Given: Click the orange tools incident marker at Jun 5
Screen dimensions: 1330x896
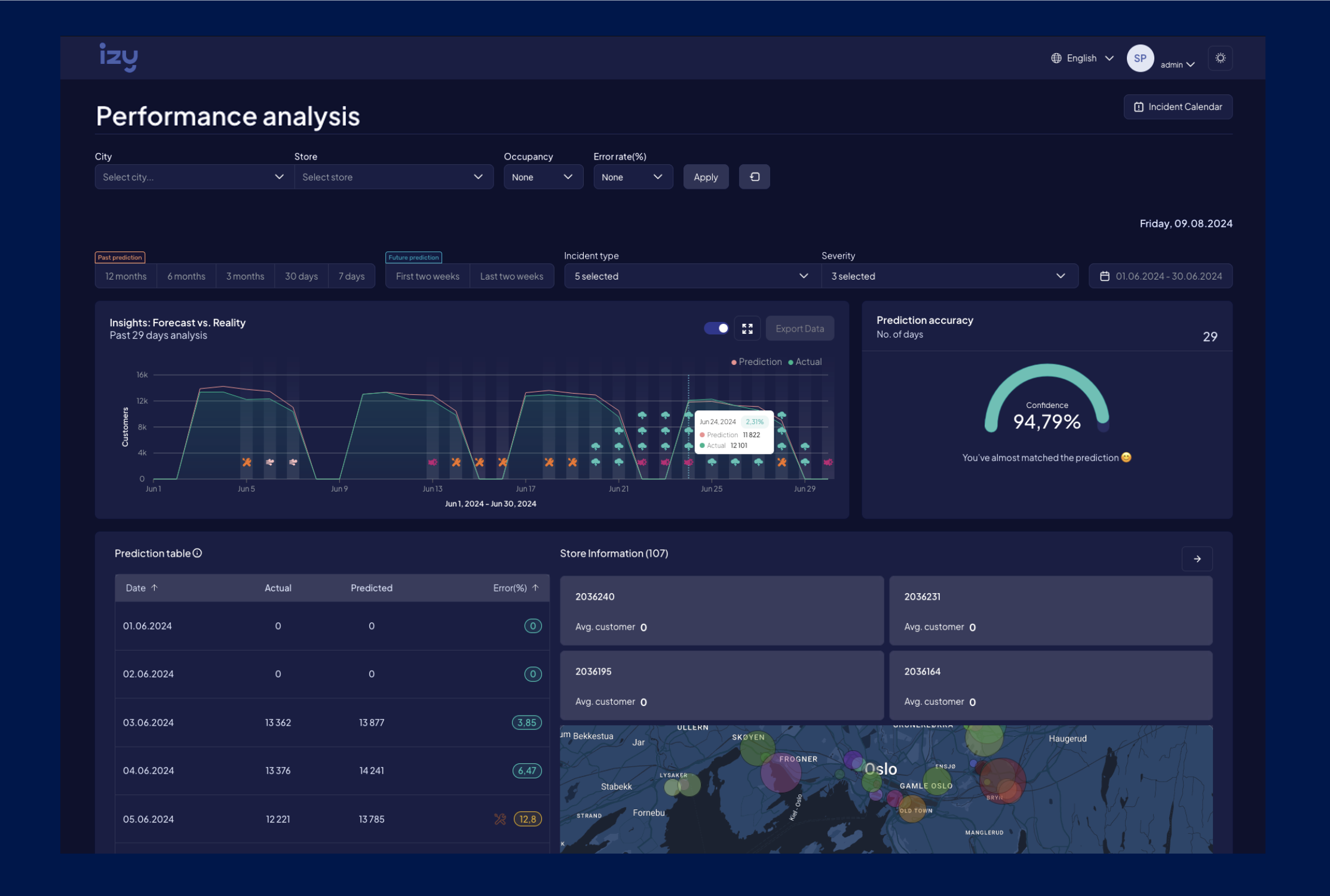Looking at the screenshot, I should pos(246,462).
